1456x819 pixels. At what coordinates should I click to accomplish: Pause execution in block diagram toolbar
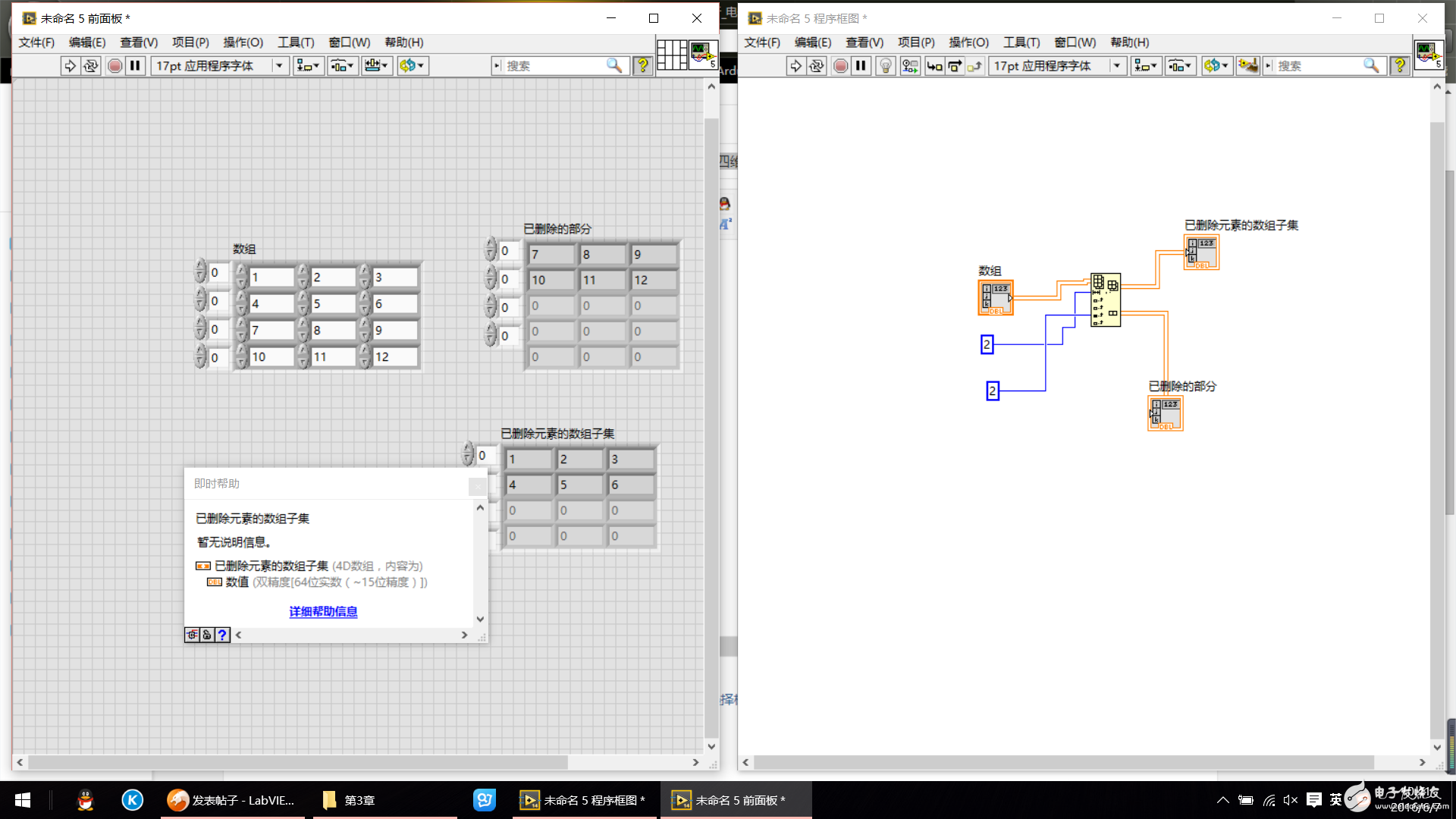coord(861,66)
